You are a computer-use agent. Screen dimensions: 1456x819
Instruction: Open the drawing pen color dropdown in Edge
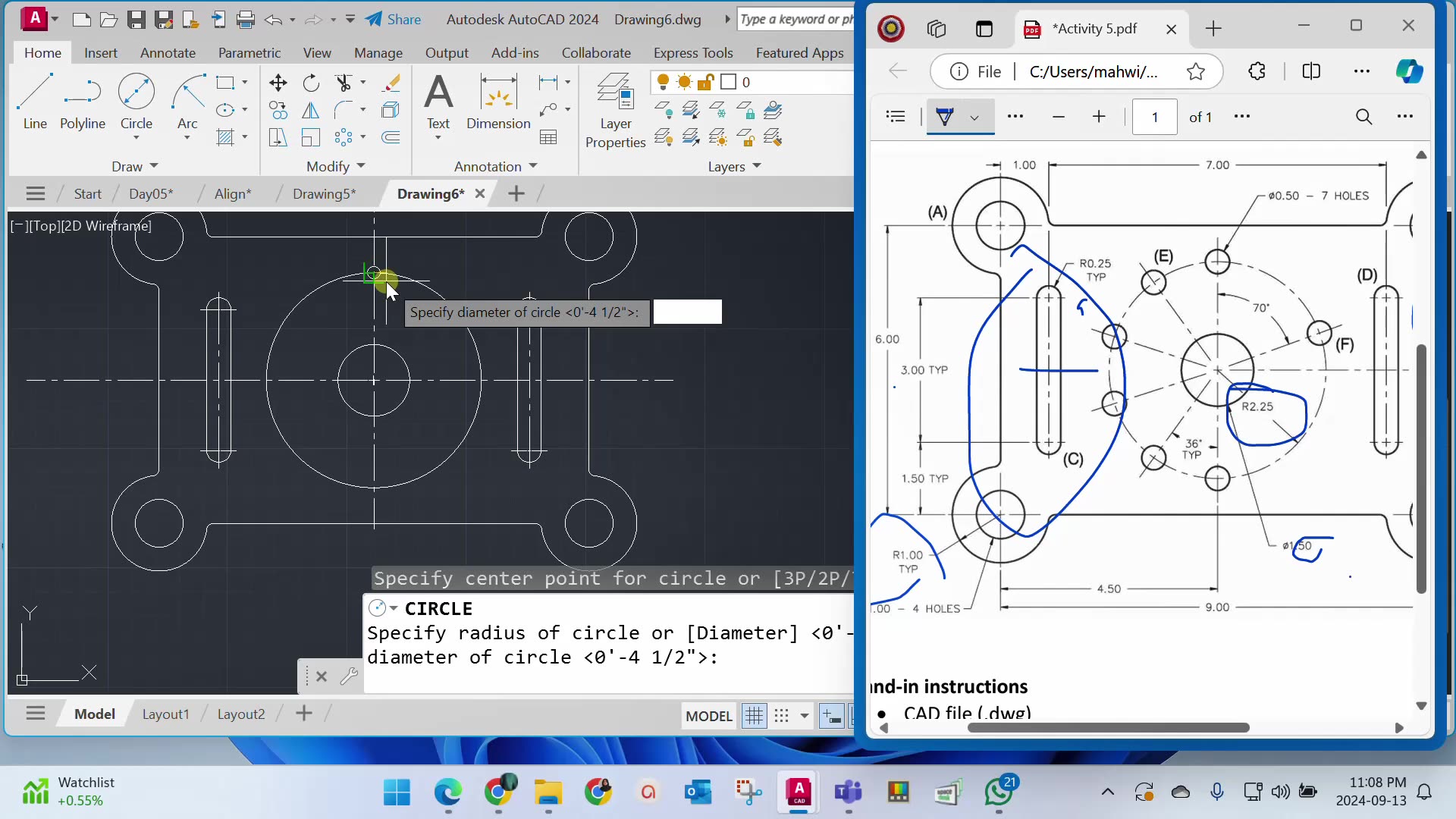coord(975,117)
